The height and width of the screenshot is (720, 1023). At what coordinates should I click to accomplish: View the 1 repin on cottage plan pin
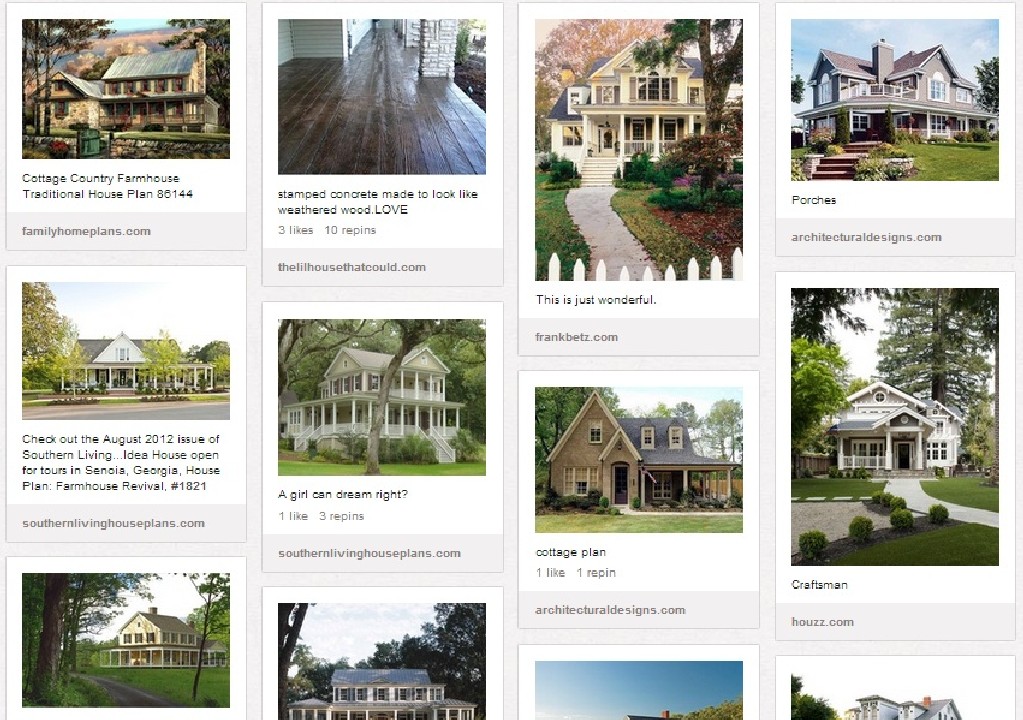click(596, 573)
